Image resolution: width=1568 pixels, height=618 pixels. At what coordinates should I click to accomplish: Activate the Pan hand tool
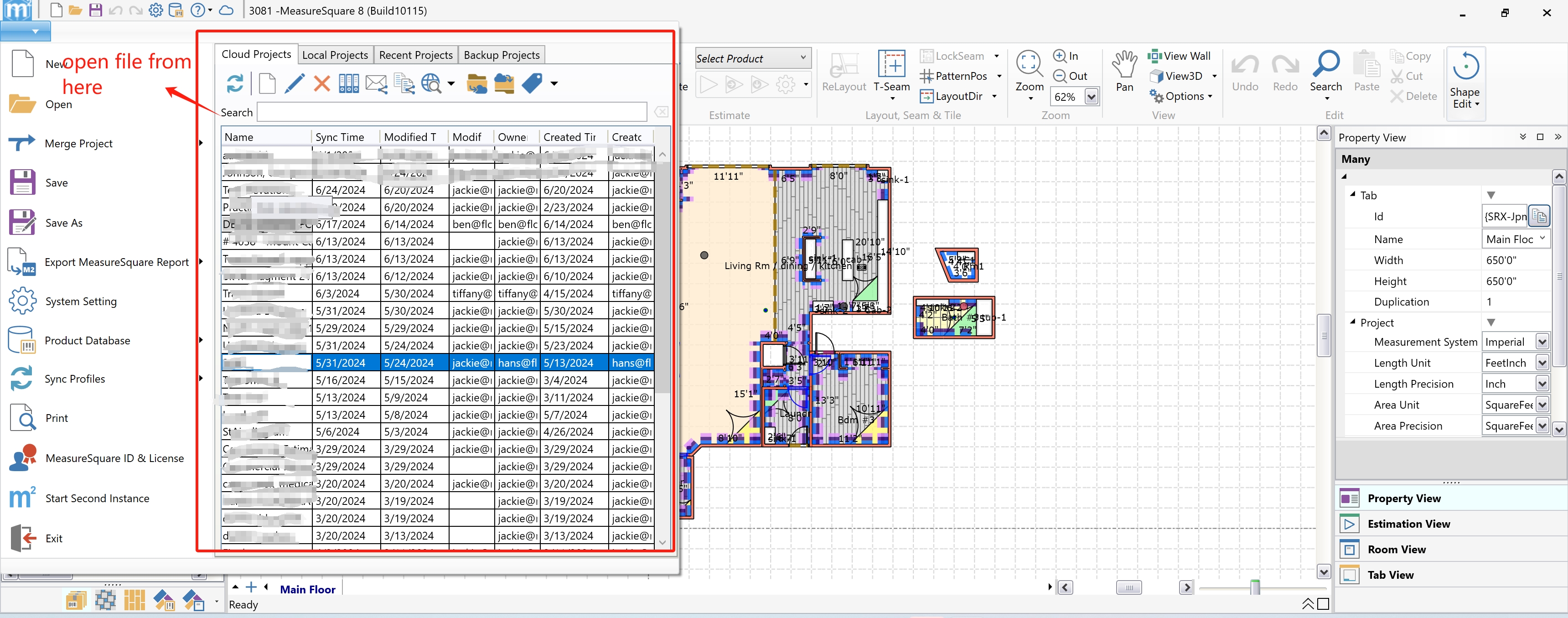(x=1123, y=70)
